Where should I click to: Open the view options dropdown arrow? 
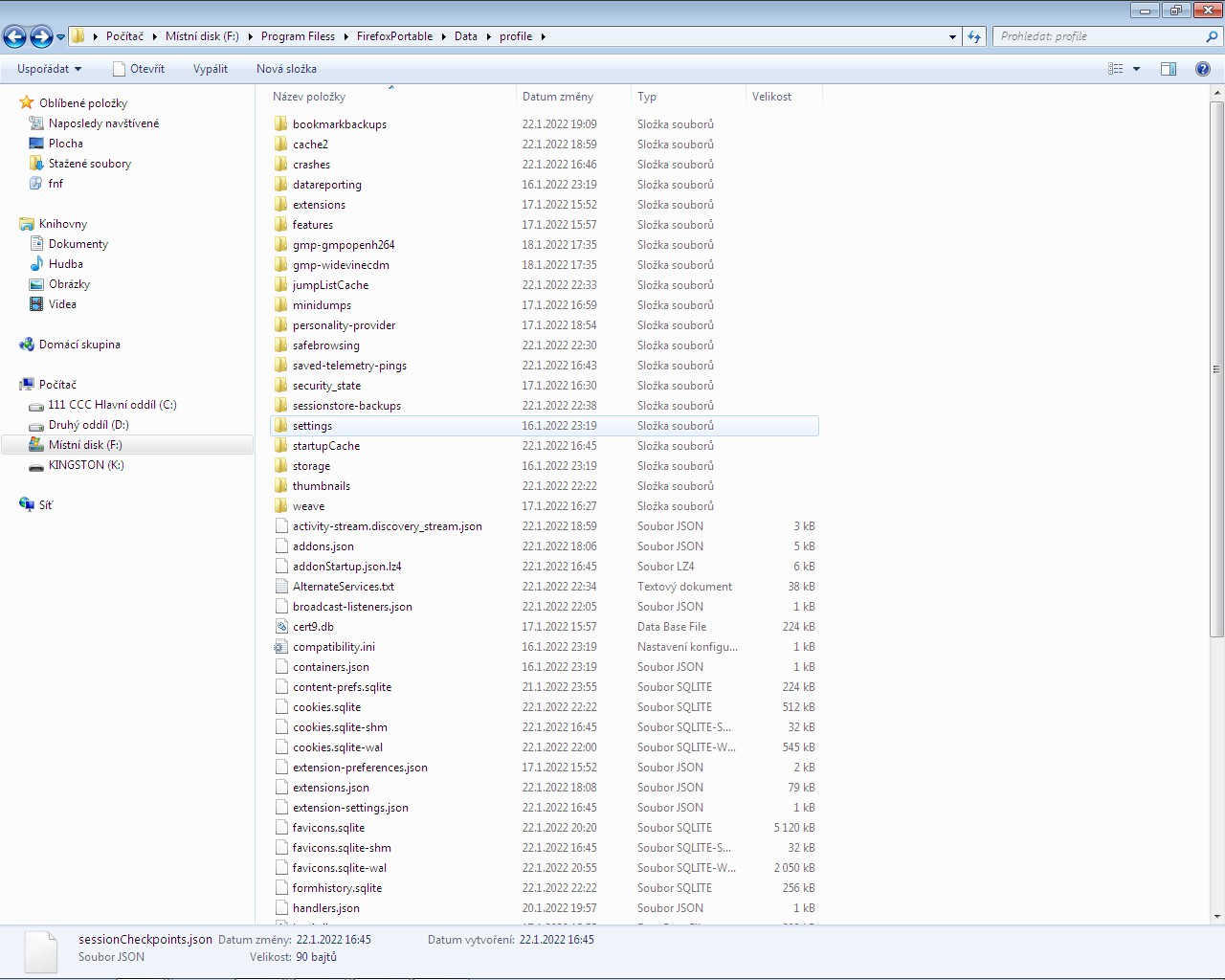[x=1137, y=69]
